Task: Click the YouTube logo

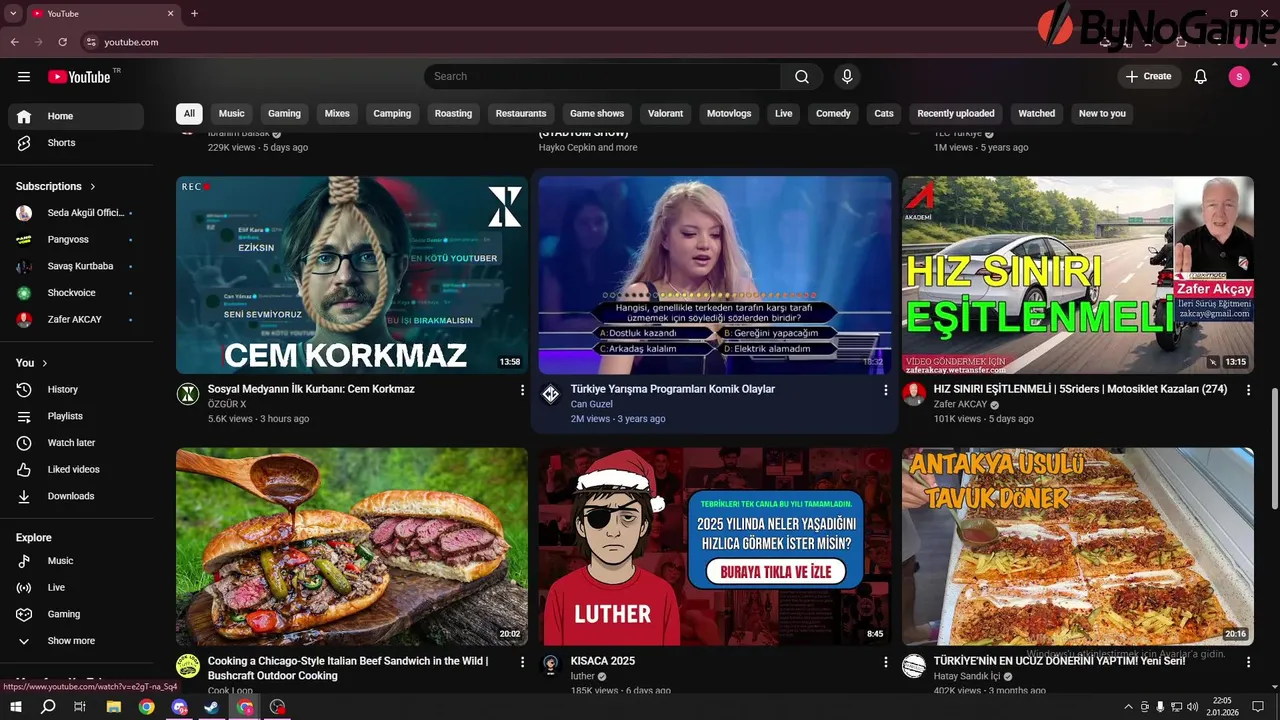Action: pos(79,77)
